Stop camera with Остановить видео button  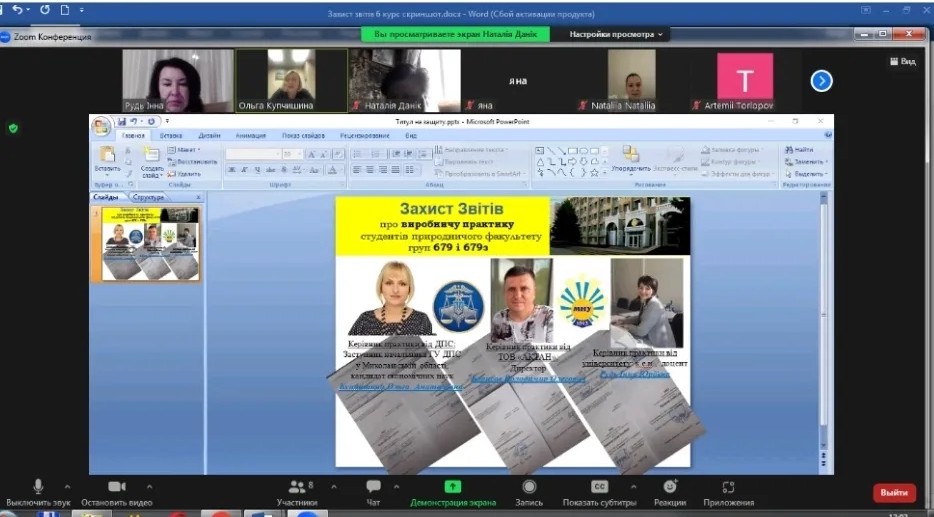[116, 488]
